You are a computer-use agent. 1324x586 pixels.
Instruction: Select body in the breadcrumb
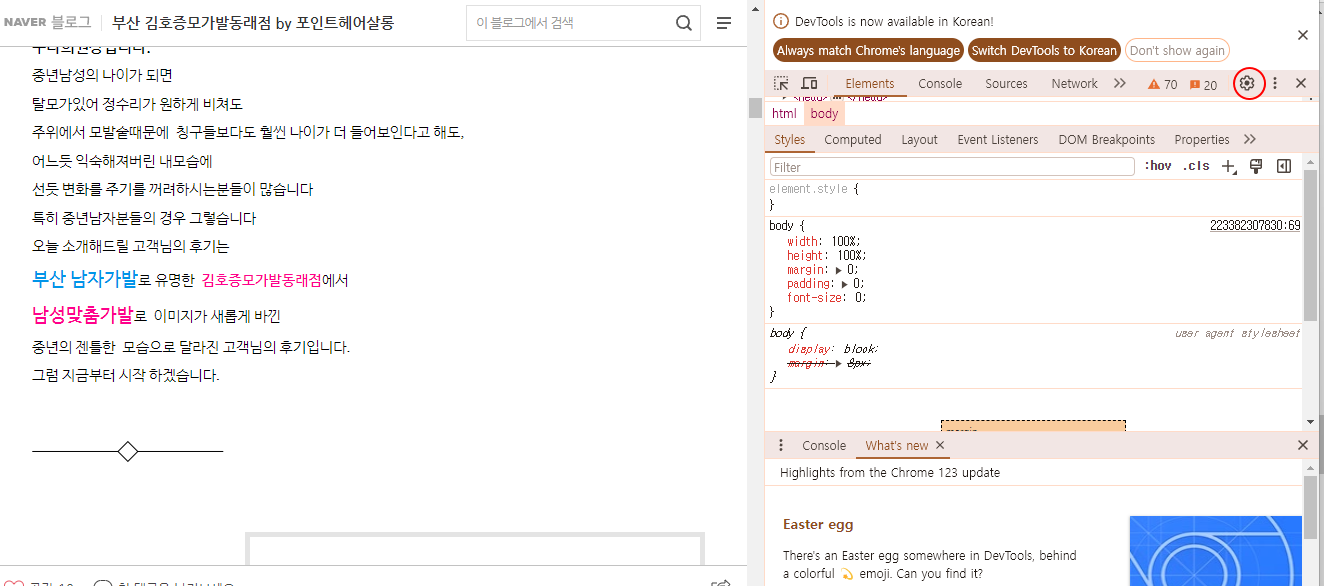coord(824,114)
